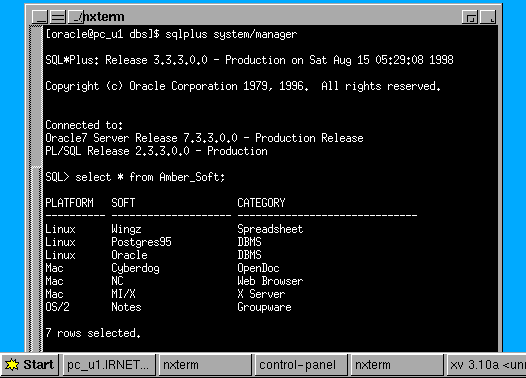The width and height of the screenshot is (526, 378).
Task: Click the nxterm second titlebar menu icon
Action: coord(58,17)
